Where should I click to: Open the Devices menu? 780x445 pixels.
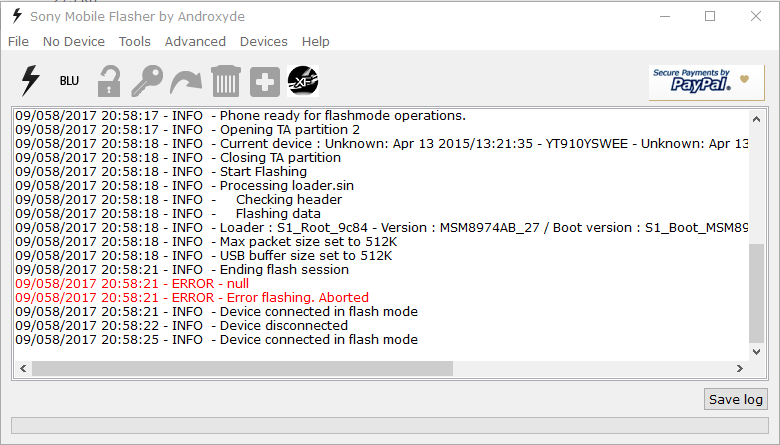coord(264,42)
